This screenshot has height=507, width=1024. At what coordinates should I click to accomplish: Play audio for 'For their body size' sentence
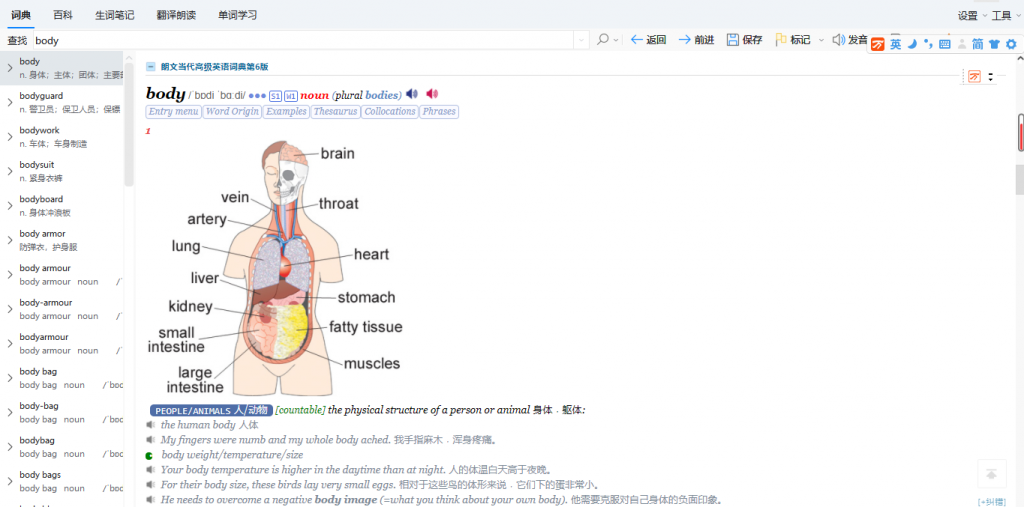(151, 485)
